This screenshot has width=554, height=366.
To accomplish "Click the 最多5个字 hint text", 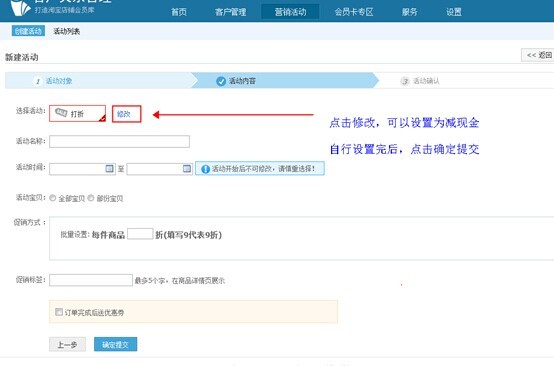I will 180,281.
